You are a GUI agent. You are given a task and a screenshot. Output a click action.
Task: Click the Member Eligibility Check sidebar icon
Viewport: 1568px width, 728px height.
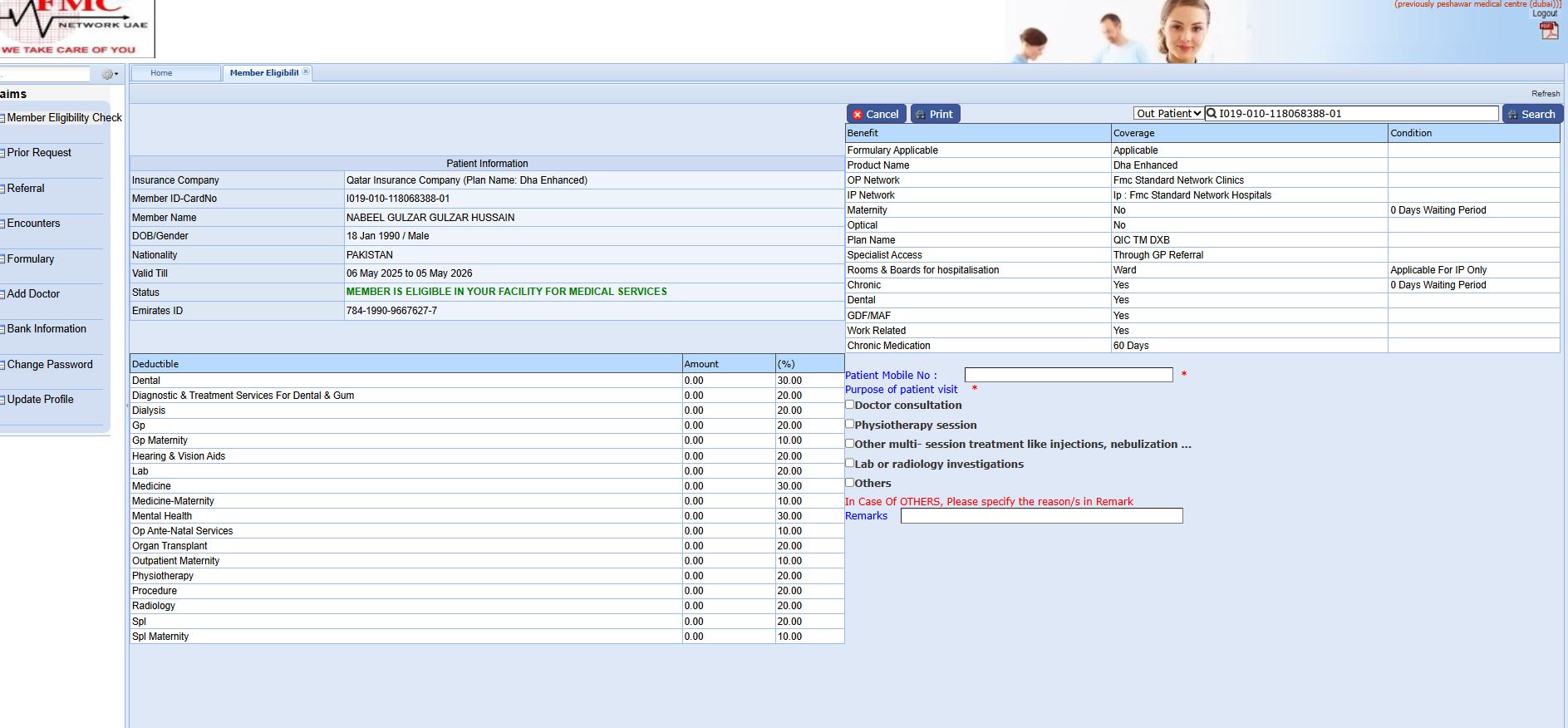[2, 118]
